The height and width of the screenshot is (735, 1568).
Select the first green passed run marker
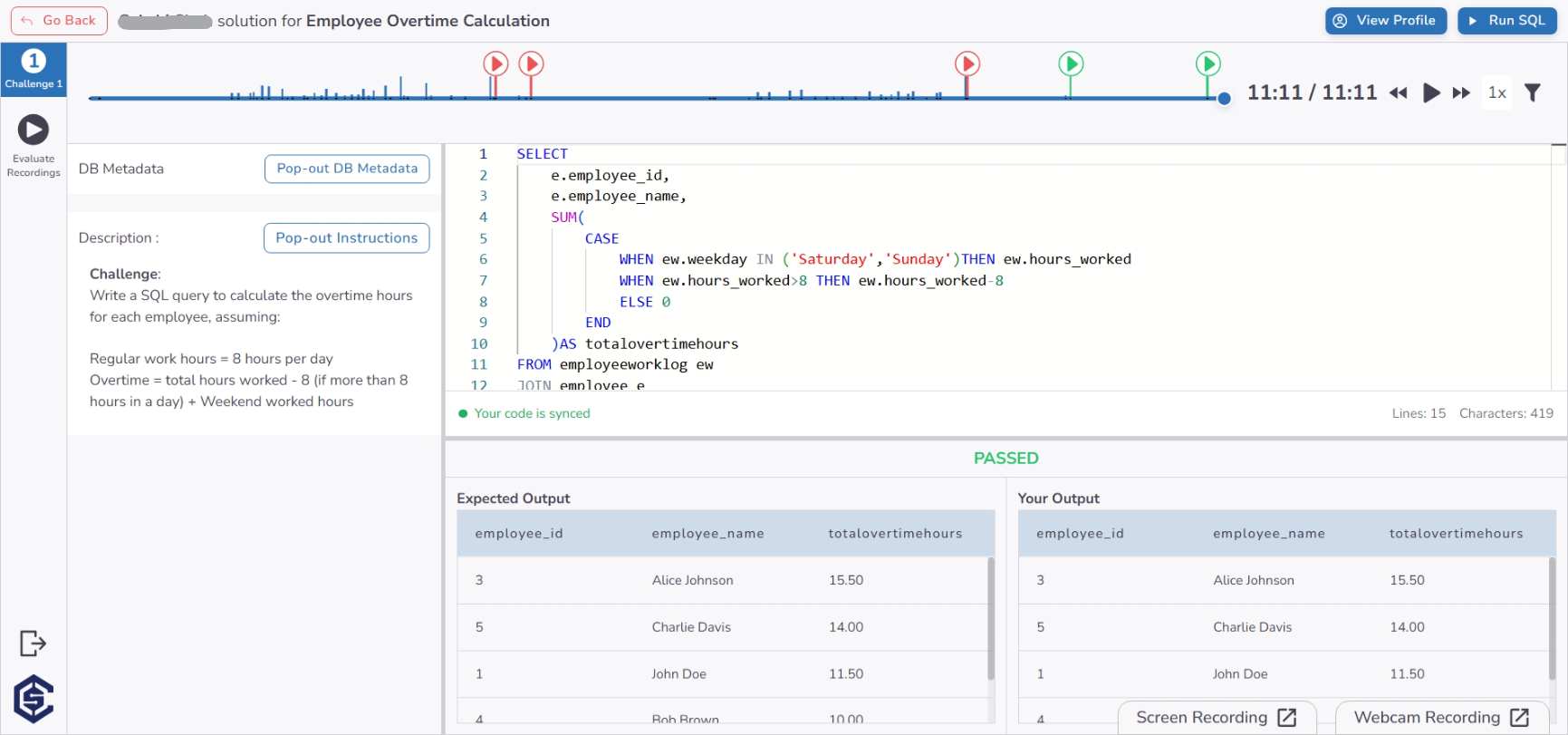[1071, 64]
